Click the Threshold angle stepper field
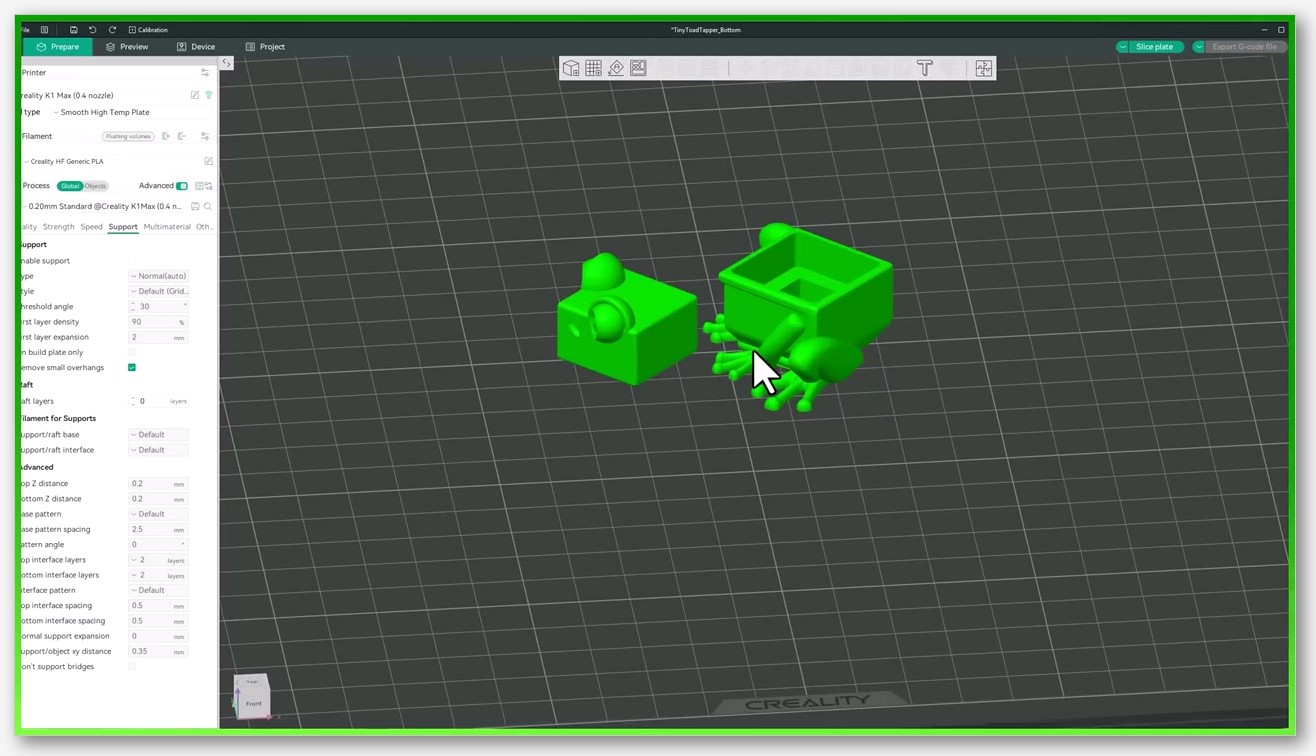 158,307
